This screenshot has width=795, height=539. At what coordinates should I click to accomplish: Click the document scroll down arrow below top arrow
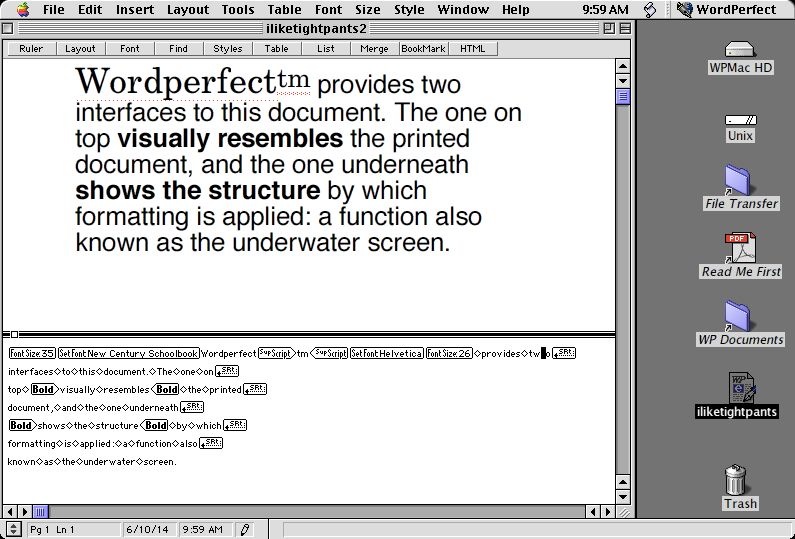tap(623, 81)
